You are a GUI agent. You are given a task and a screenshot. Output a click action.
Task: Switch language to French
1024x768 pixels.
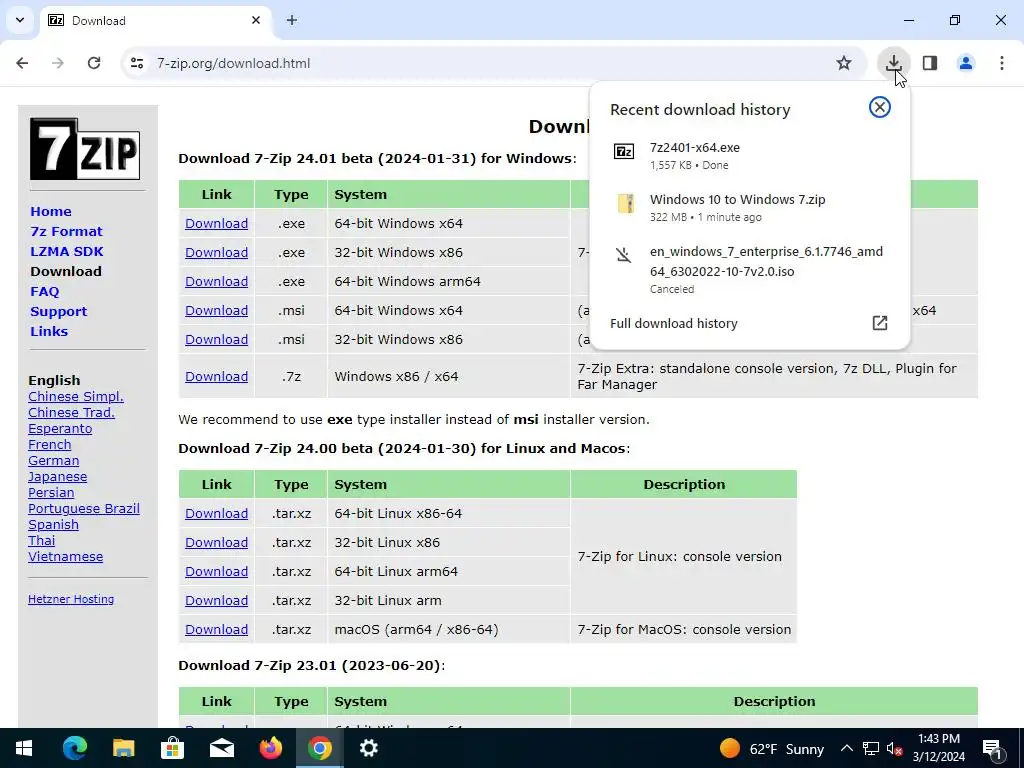point(50,445)
